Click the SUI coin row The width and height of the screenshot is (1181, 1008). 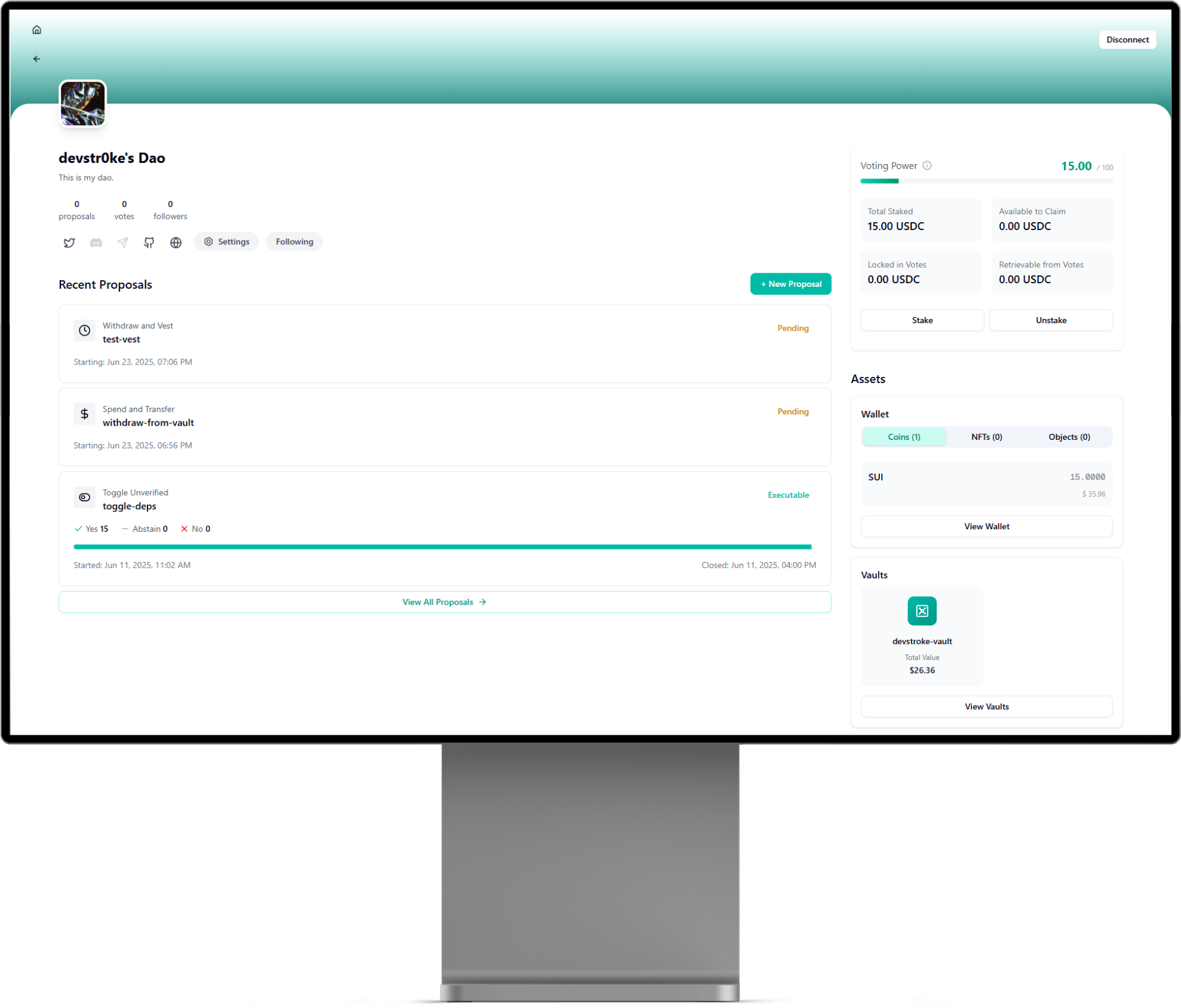tap(987, 484)
